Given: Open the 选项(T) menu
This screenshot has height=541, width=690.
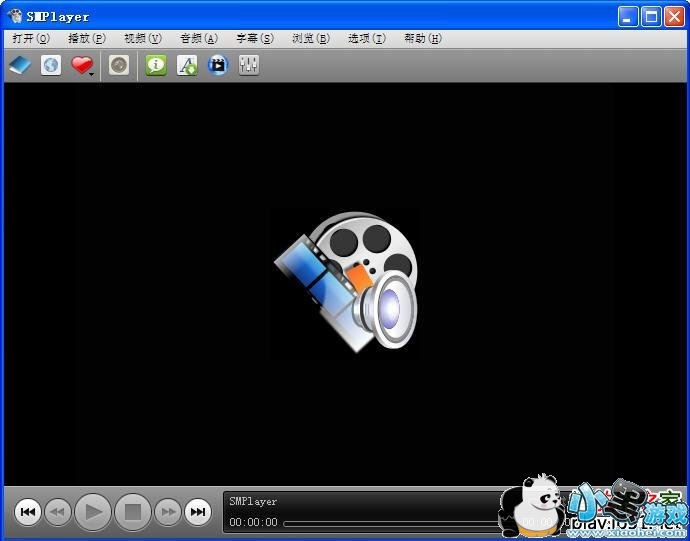Looking at the screenshot, I should [367, 39].
